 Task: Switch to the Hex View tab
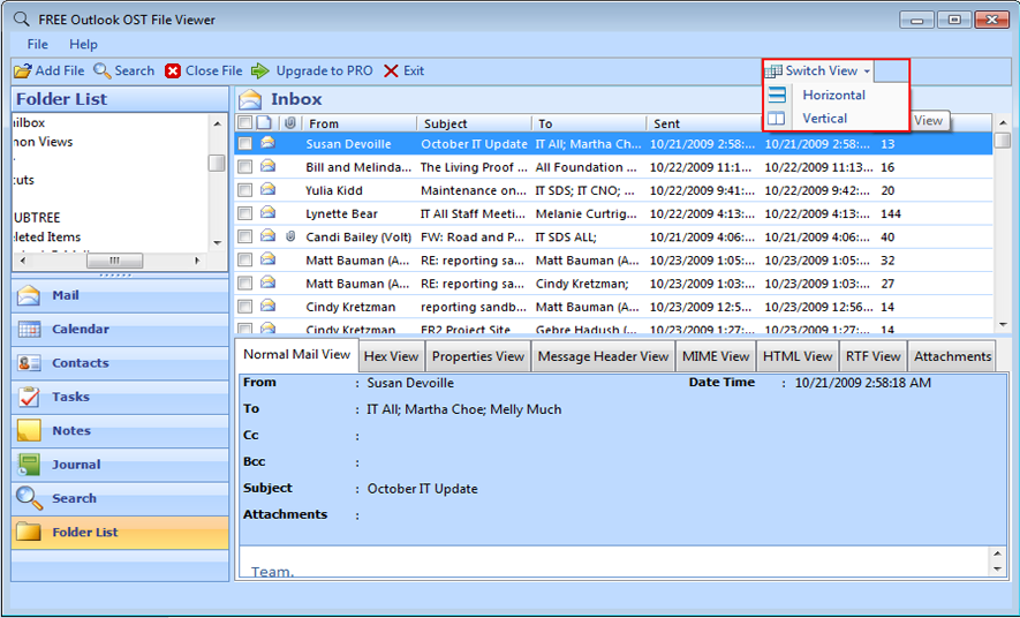[391, 356]
